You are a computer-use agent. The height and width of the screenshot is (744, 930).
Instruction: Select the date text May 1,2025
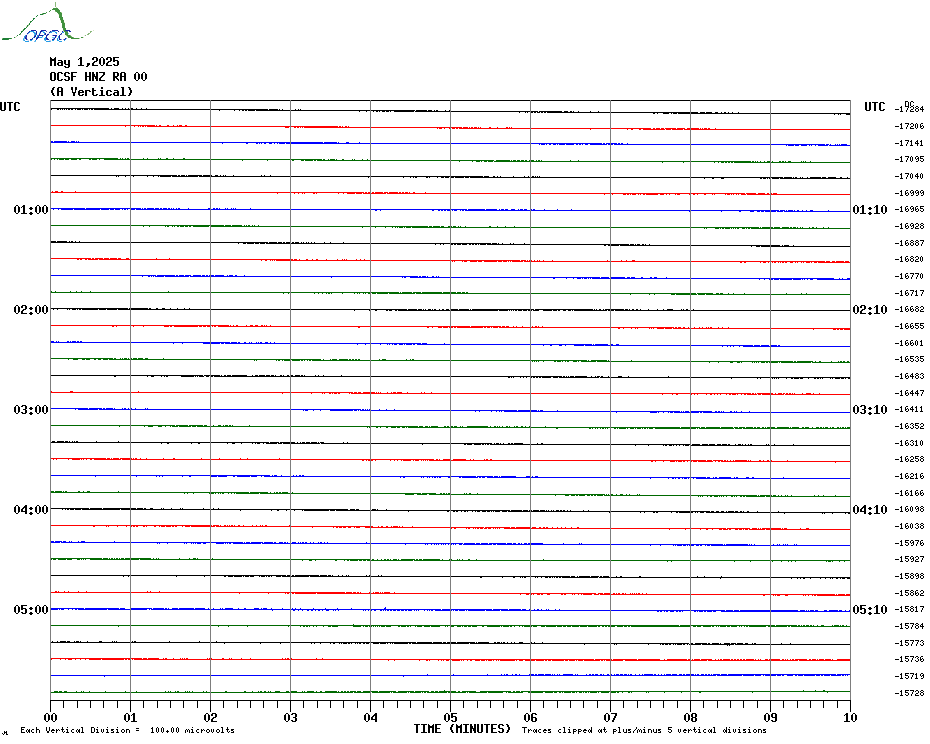84,62
